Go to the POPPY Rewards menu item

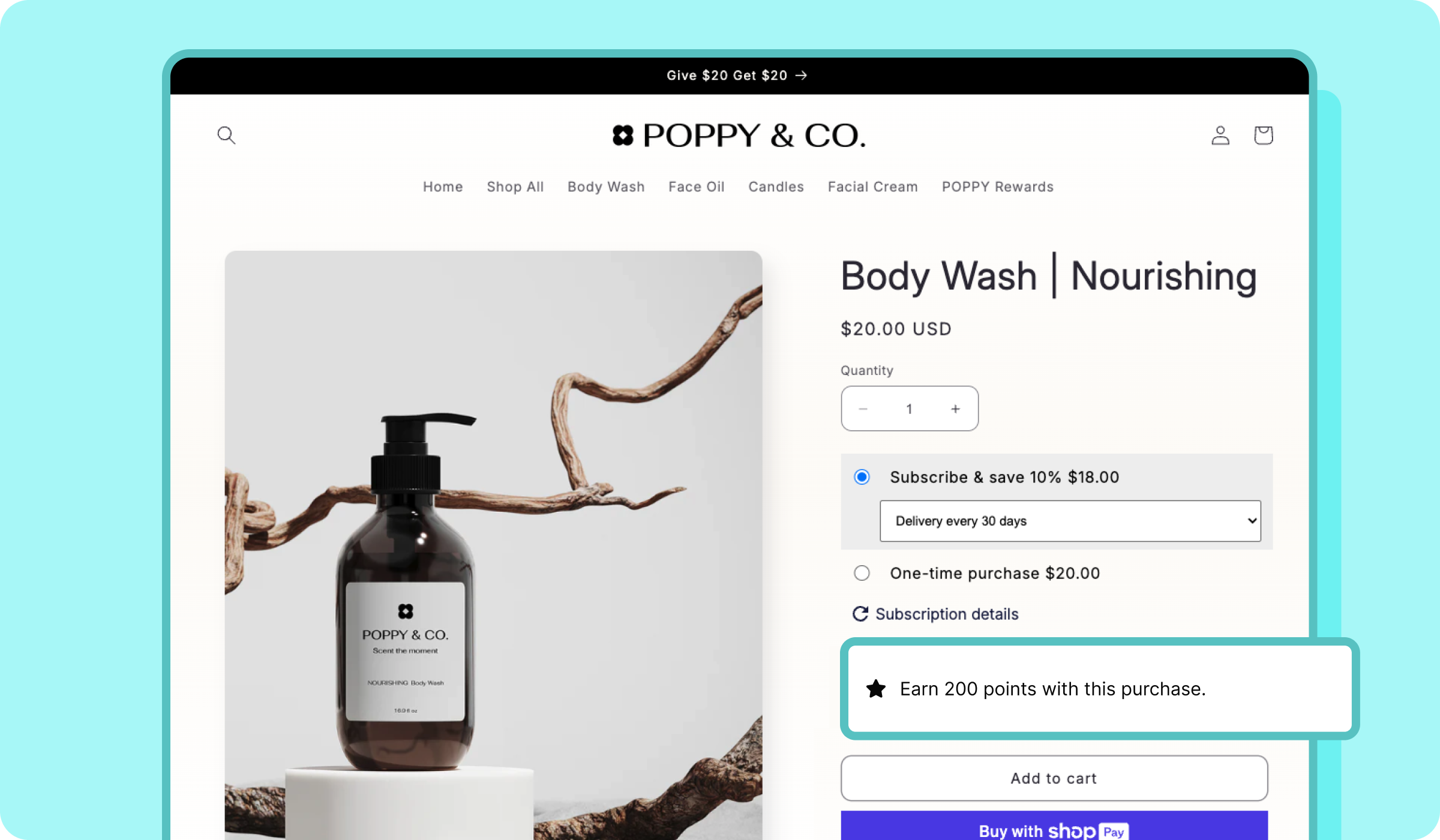pyautogui.click(x=997, y=187)
